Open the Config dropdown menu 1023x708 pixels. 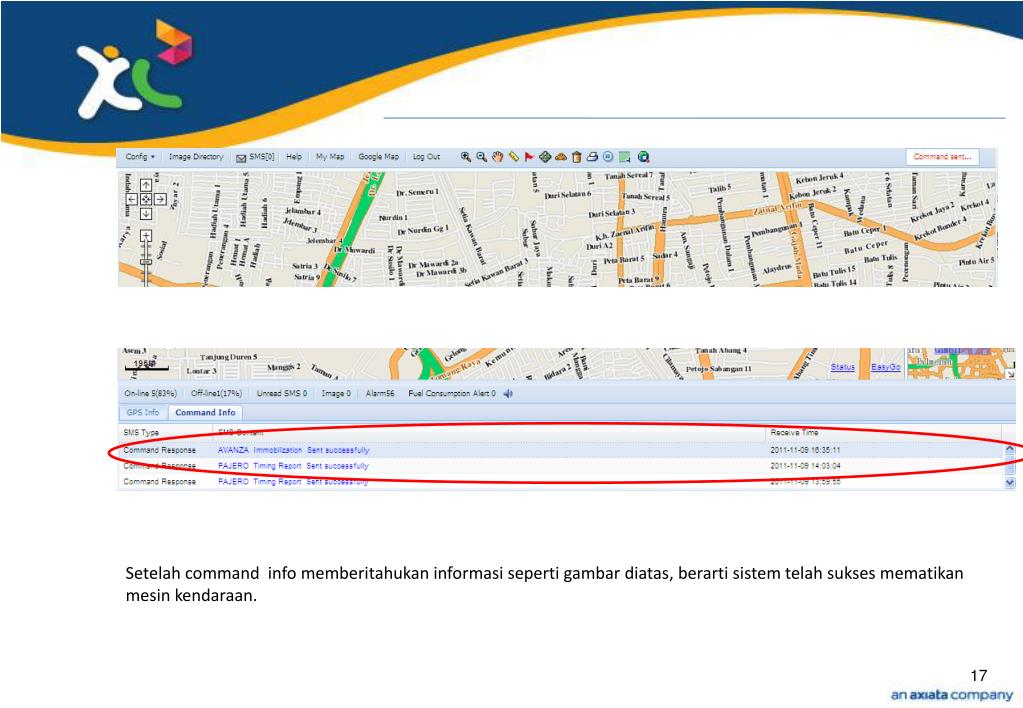click(x=140, y=157)
